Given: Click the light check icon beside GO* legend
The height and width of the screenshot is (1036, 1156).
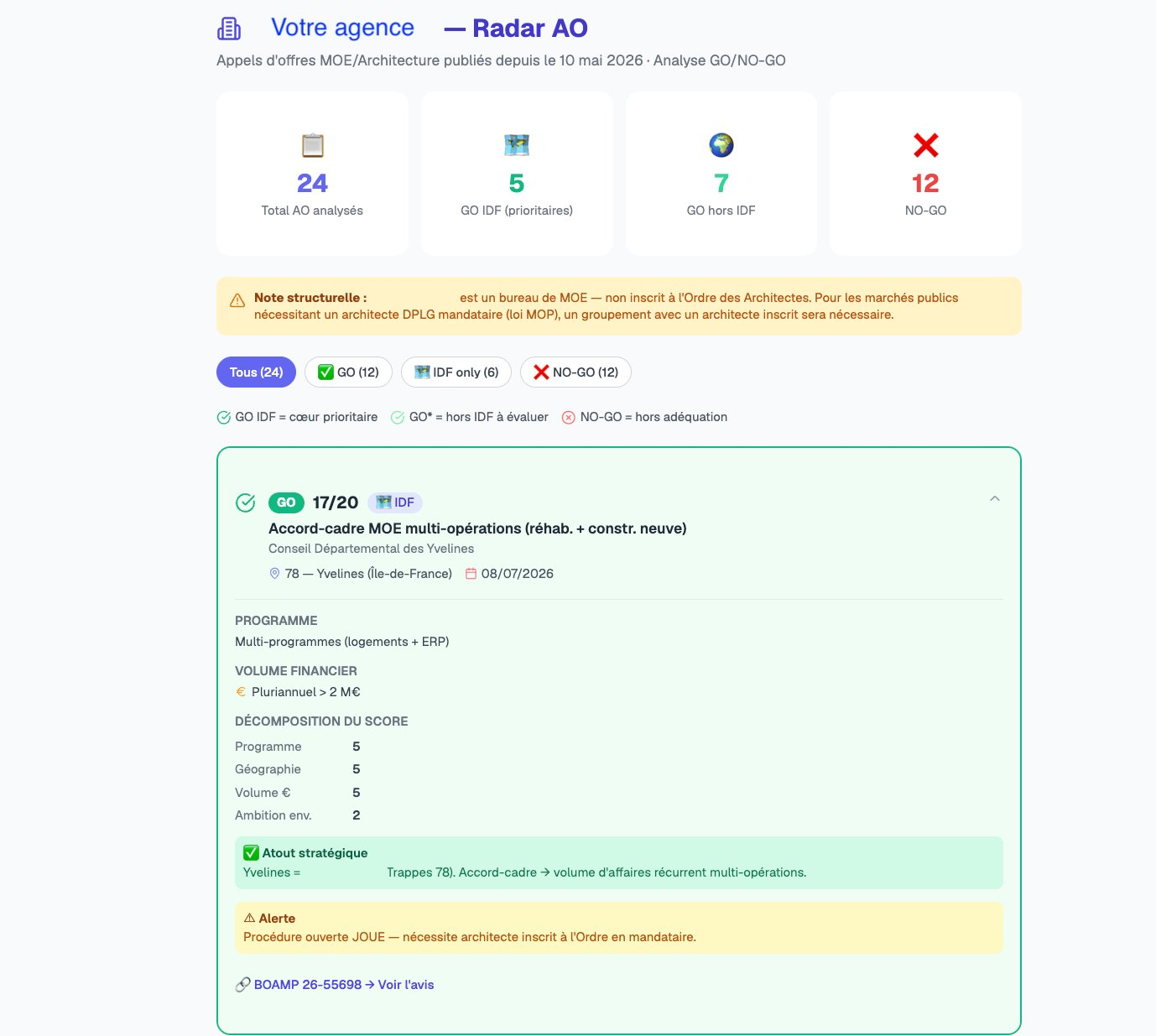Looking at the screenshot, I should (x=398, y=418).
